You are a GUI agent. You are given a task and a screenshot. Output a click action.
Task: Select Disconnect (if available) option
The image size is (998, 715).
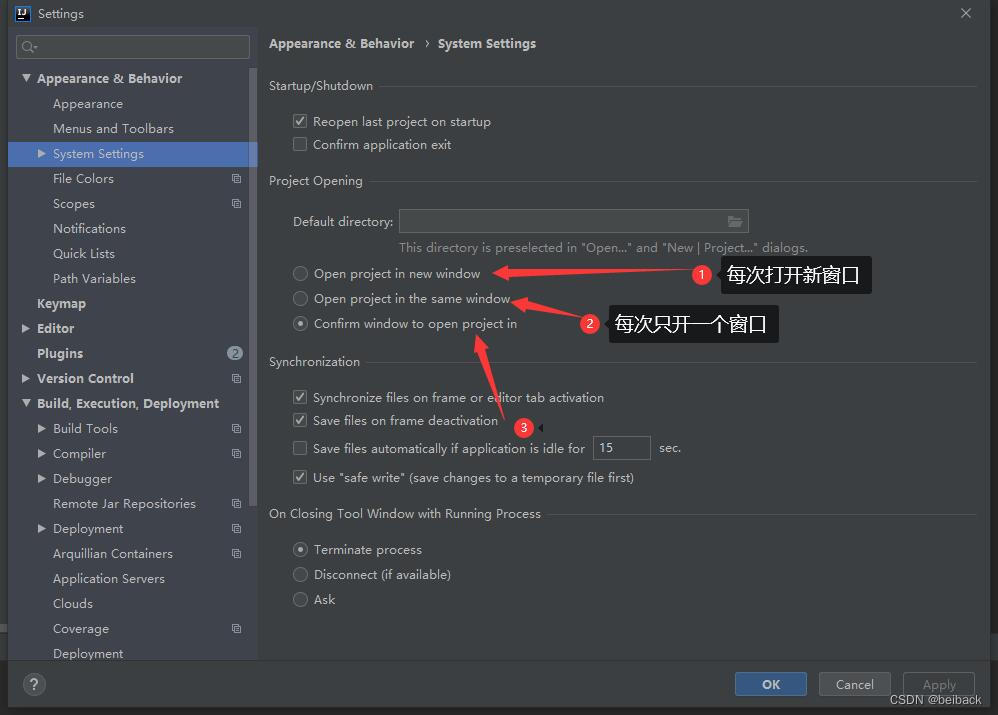(300, 574)
